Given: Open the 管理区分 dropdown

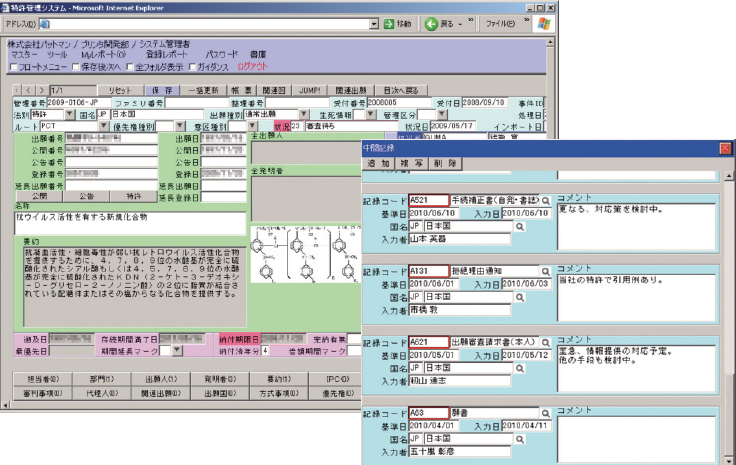Looking at the screenshot, I should pos(442,114).
